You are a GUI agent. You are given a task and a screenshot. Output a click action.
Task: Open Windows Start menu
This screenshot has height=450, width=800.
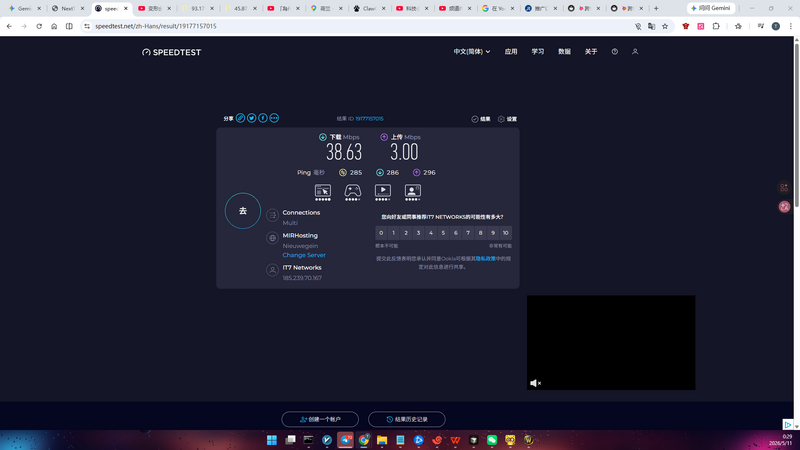click(272, 440)
